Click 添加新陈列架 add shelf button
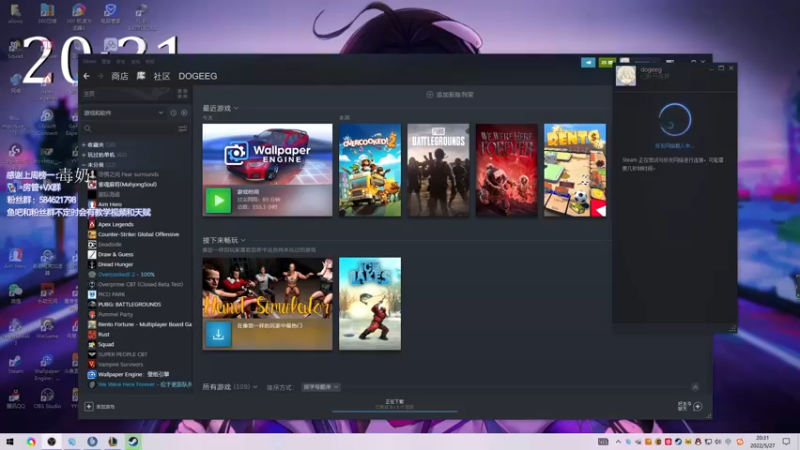The image size is (800, 450). coord(450,94)
